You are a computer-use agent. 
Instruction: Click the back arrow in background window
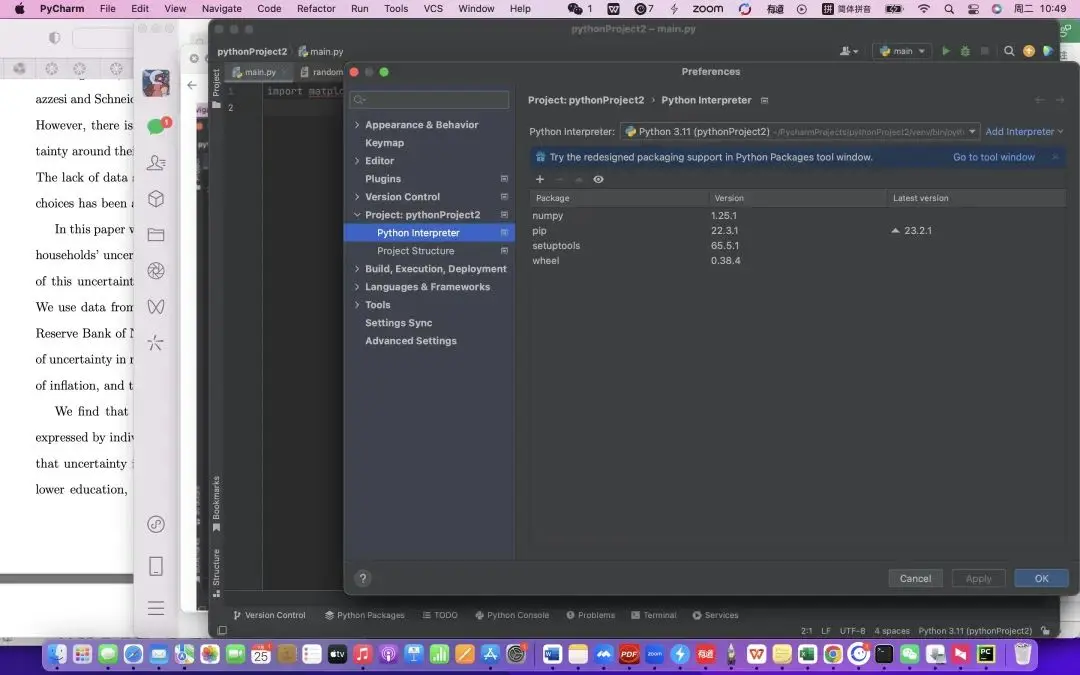[x=191, y=85]
